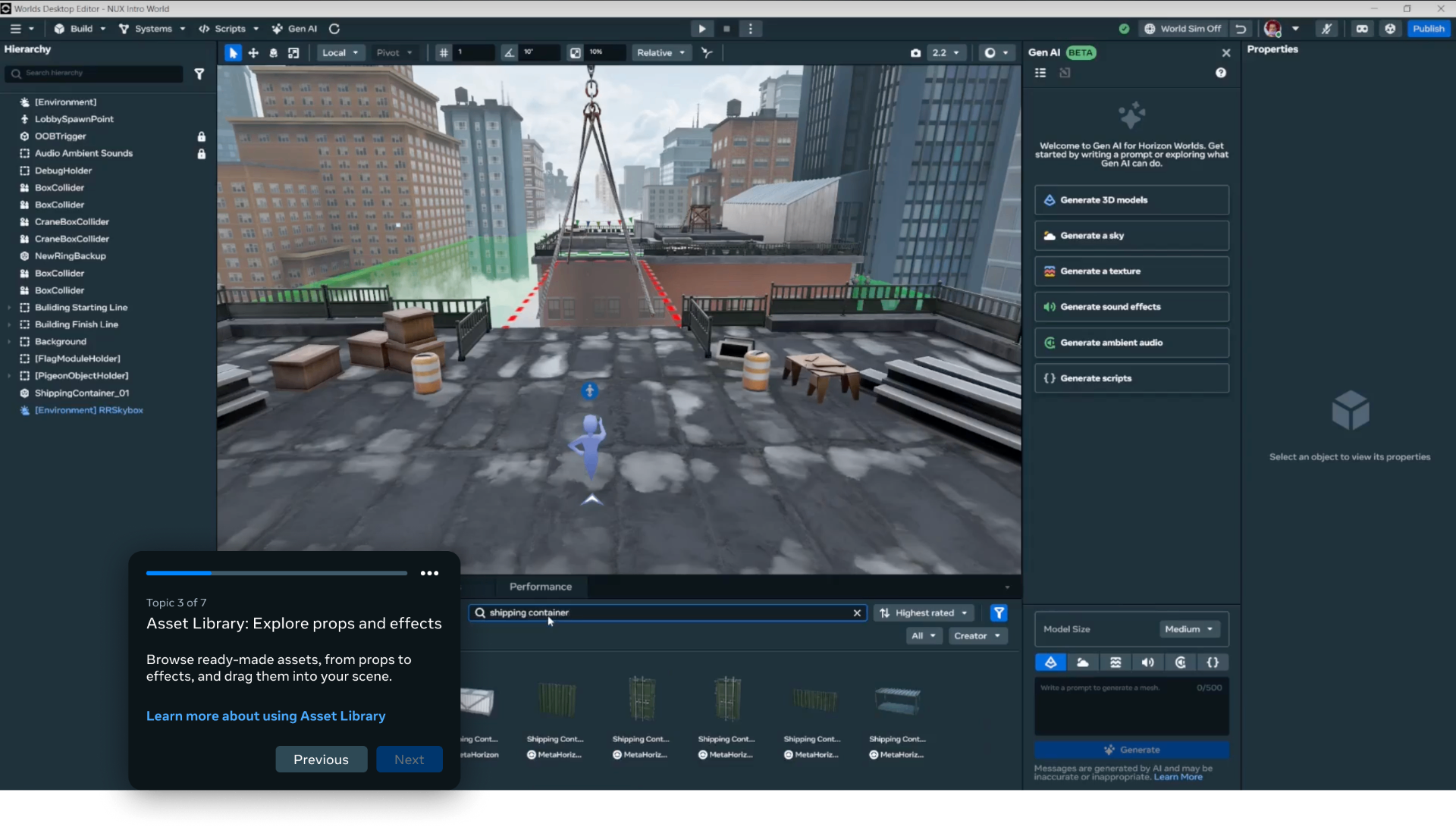Open the Relative snapping dropdown
Screen dimensions: 1456x830
661,53
